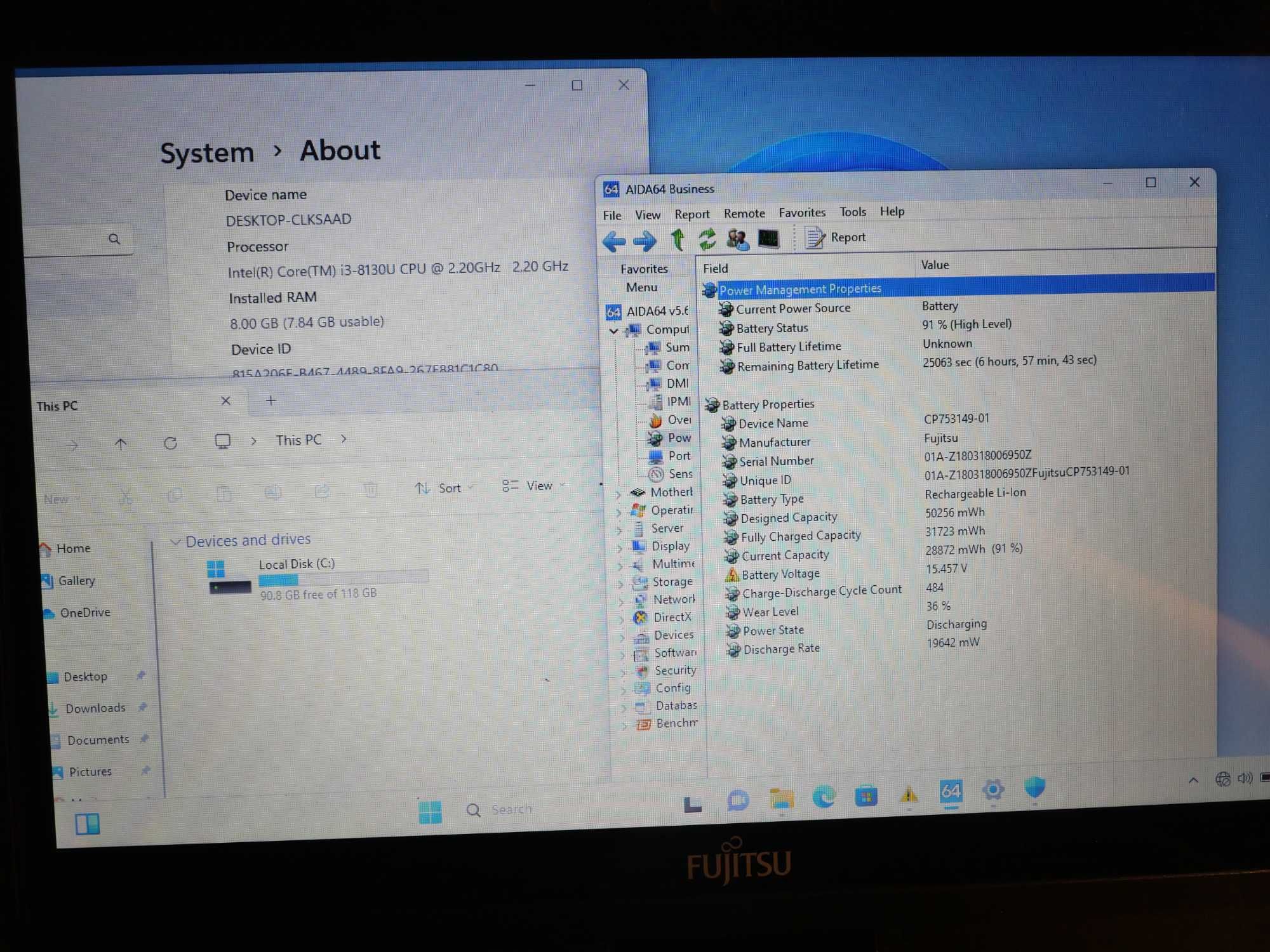Add a new tab in File Explorer
Viewport: 1270px width, 952px height.
271,400
